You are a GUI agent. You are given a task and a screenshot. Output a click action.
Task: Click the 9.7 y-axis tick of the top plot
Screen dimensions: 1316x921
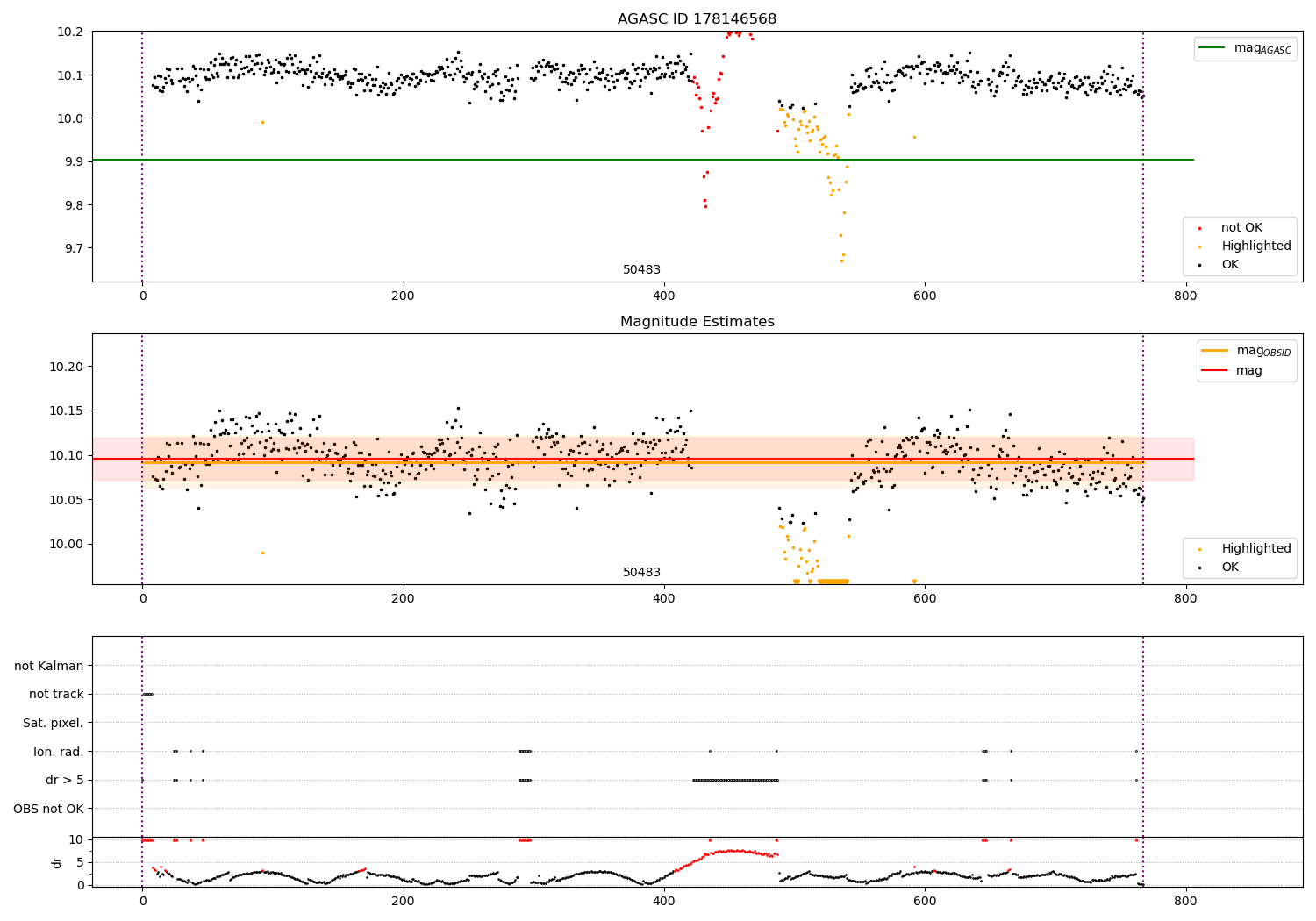tap(73, 248)
